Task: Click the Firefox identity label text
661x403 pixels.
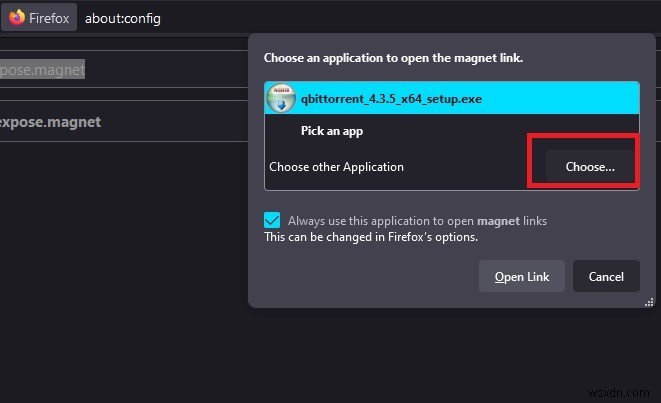Action: click(48, 18)
